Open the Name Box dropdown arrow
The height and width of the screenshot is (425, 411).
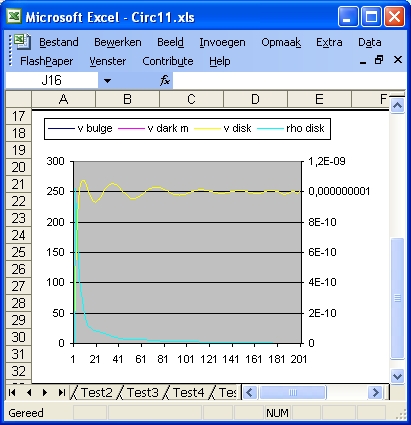pyautogui.click(x=107, y=80)
